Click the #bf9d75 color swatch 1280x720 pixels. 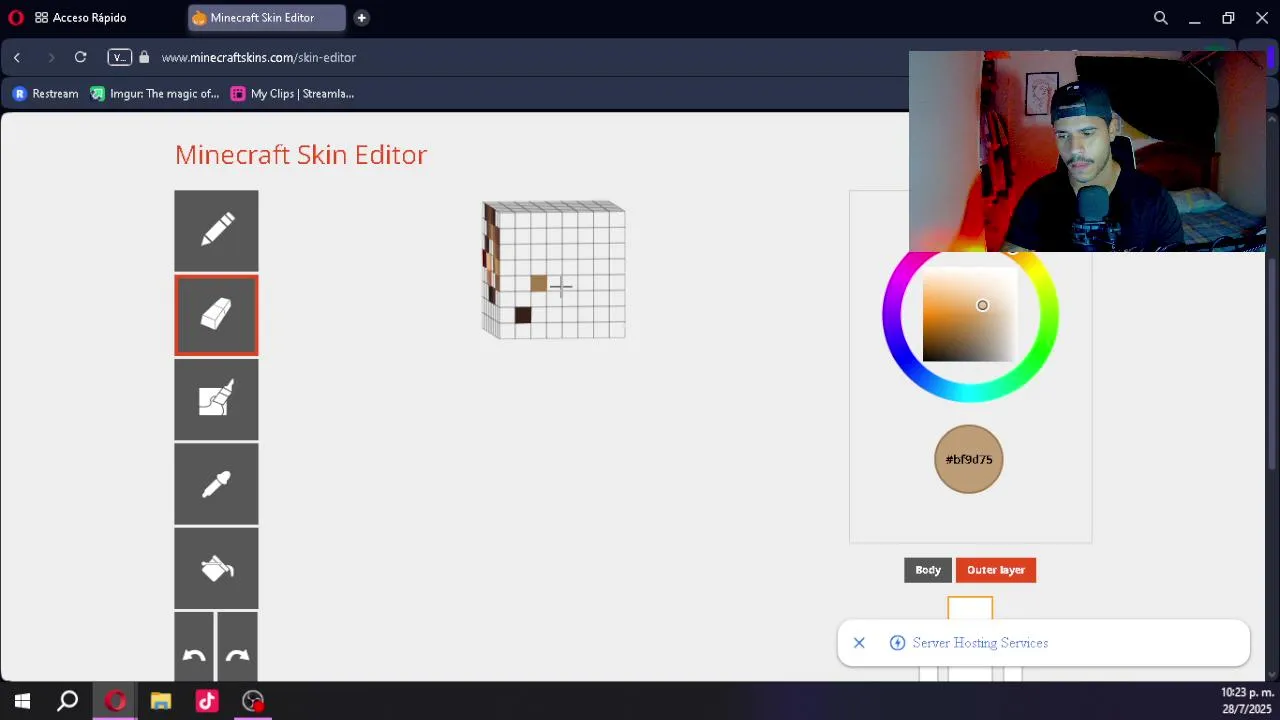click(x=968, y=459)
